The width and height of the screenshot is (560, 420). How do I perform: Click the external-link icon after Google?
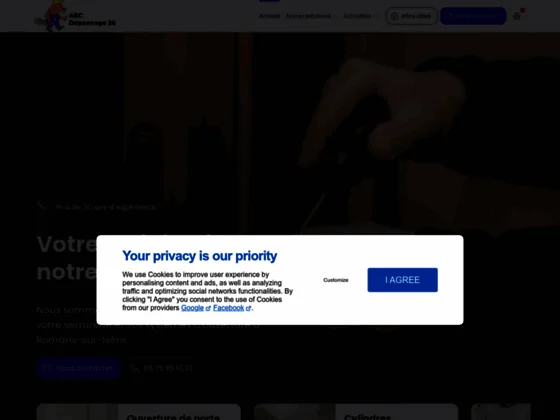[208, 309]
